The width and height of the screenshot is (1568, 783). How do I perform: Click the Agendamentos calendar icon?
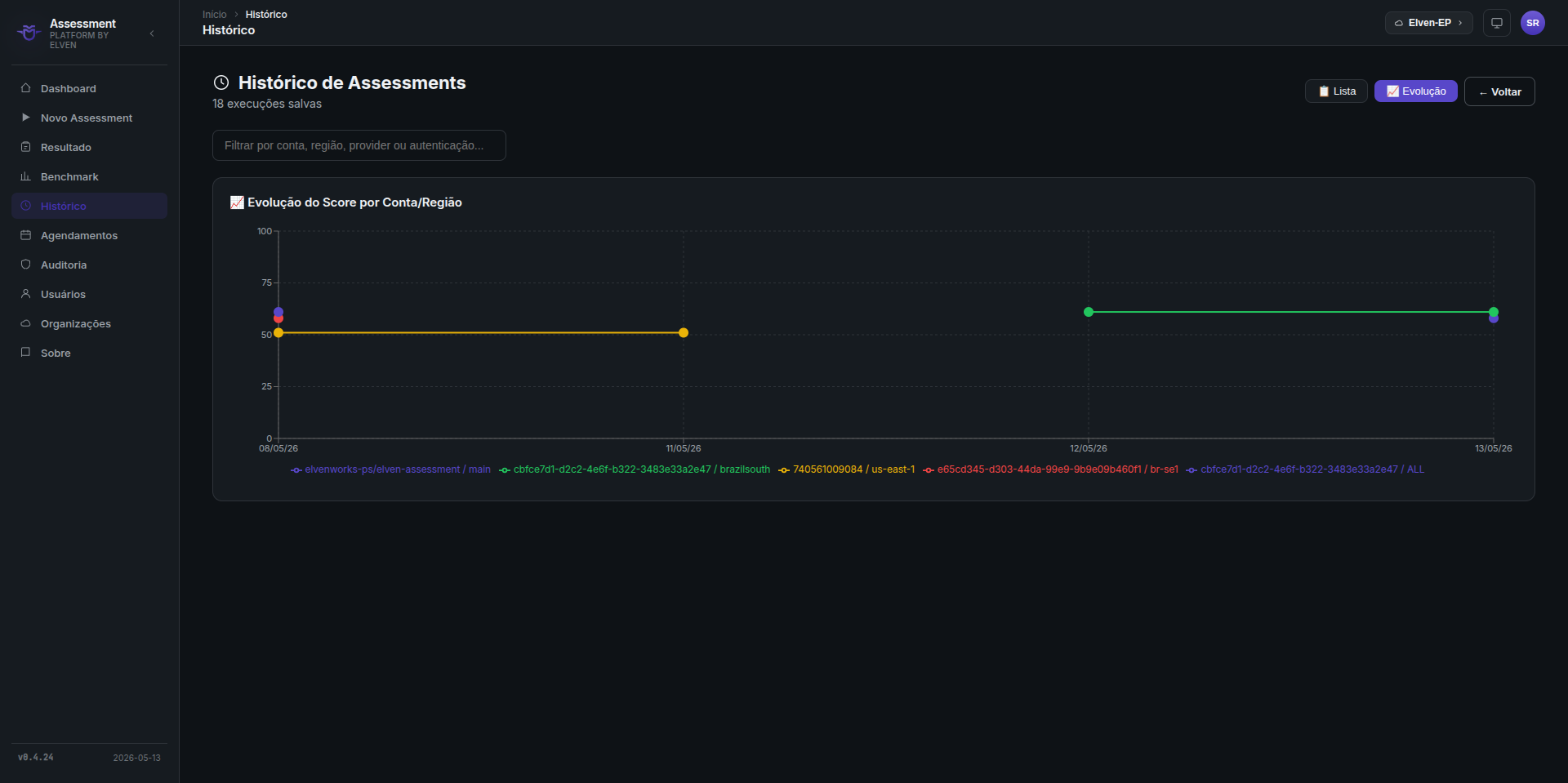25,235
